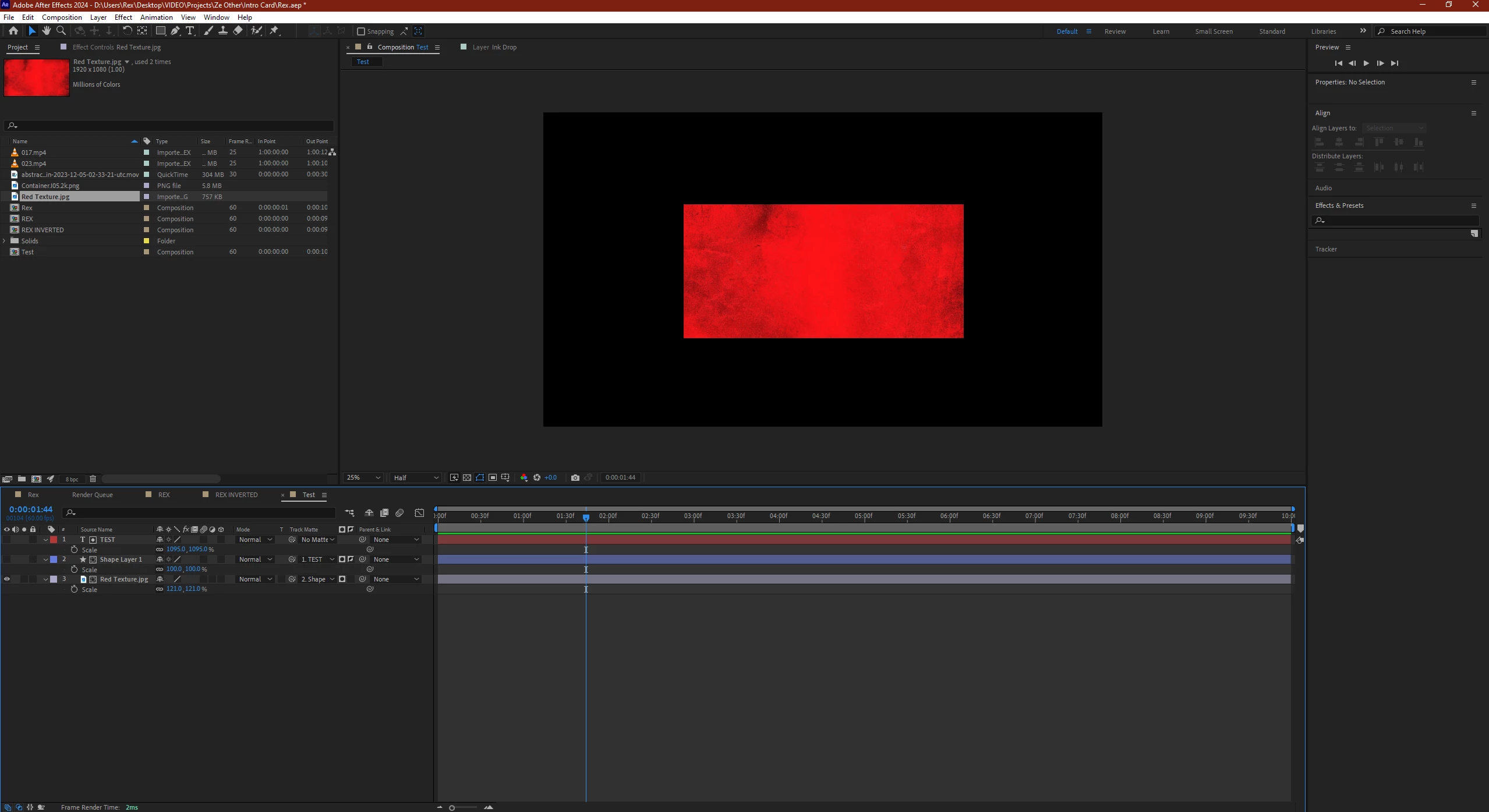Switch to the REX INVERTED timeline tab
Screen dimensions: 1489x812
236,495
